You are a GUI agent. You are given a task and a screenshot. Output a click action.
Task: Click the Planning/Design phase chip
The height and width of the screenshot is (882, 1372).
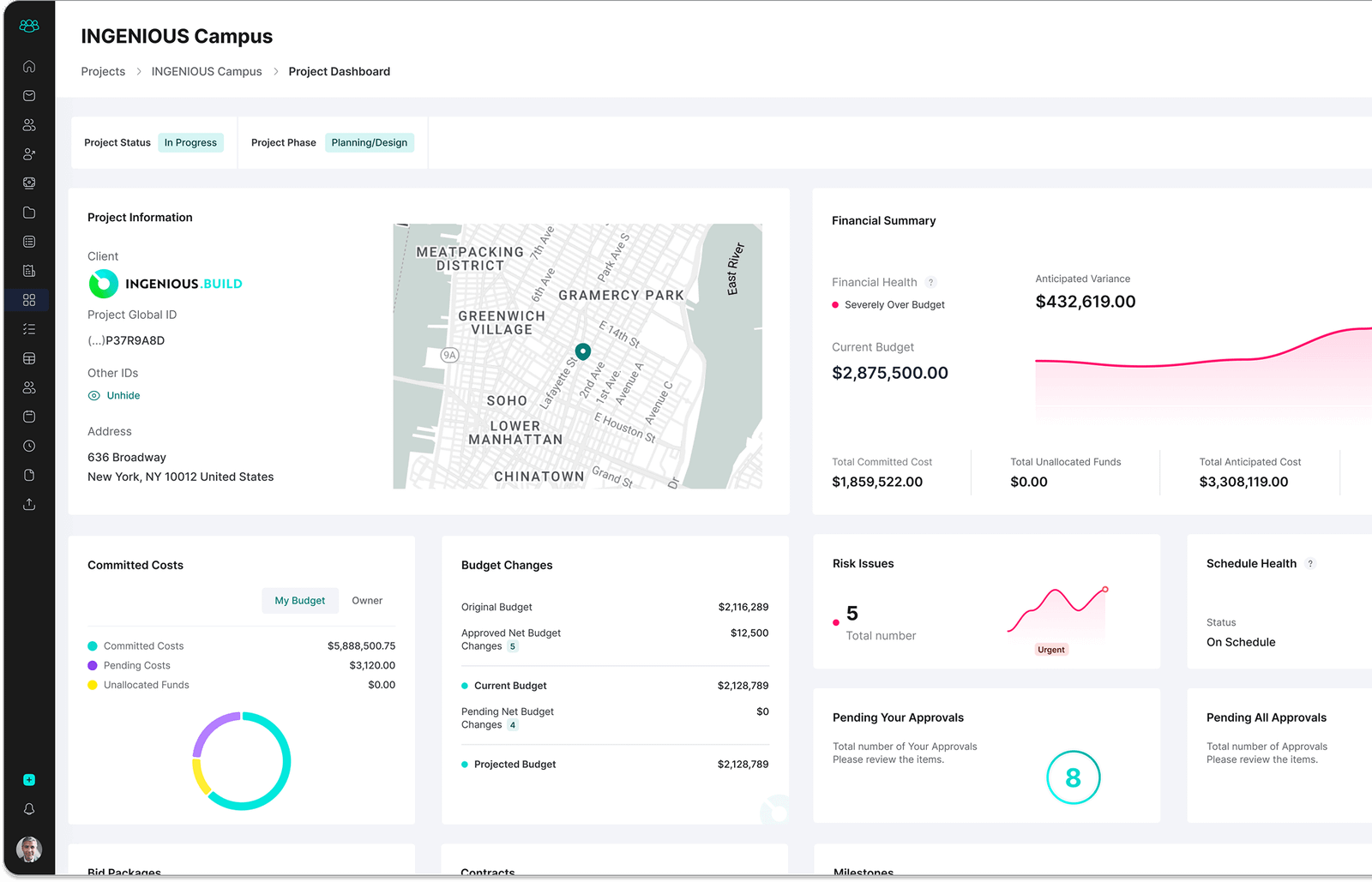pyautogui.click(x=370, y=142)
